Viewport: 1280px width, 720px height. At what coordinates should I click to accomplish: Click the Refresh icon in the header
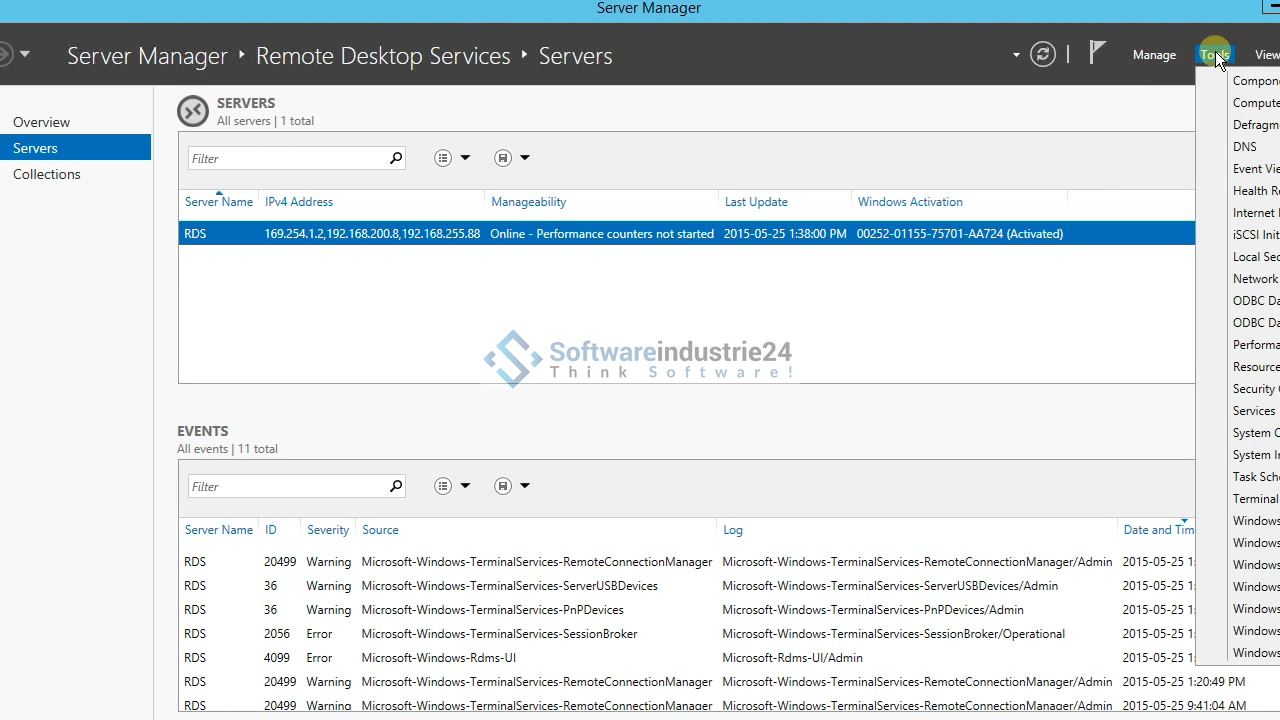coord(1043,55)
